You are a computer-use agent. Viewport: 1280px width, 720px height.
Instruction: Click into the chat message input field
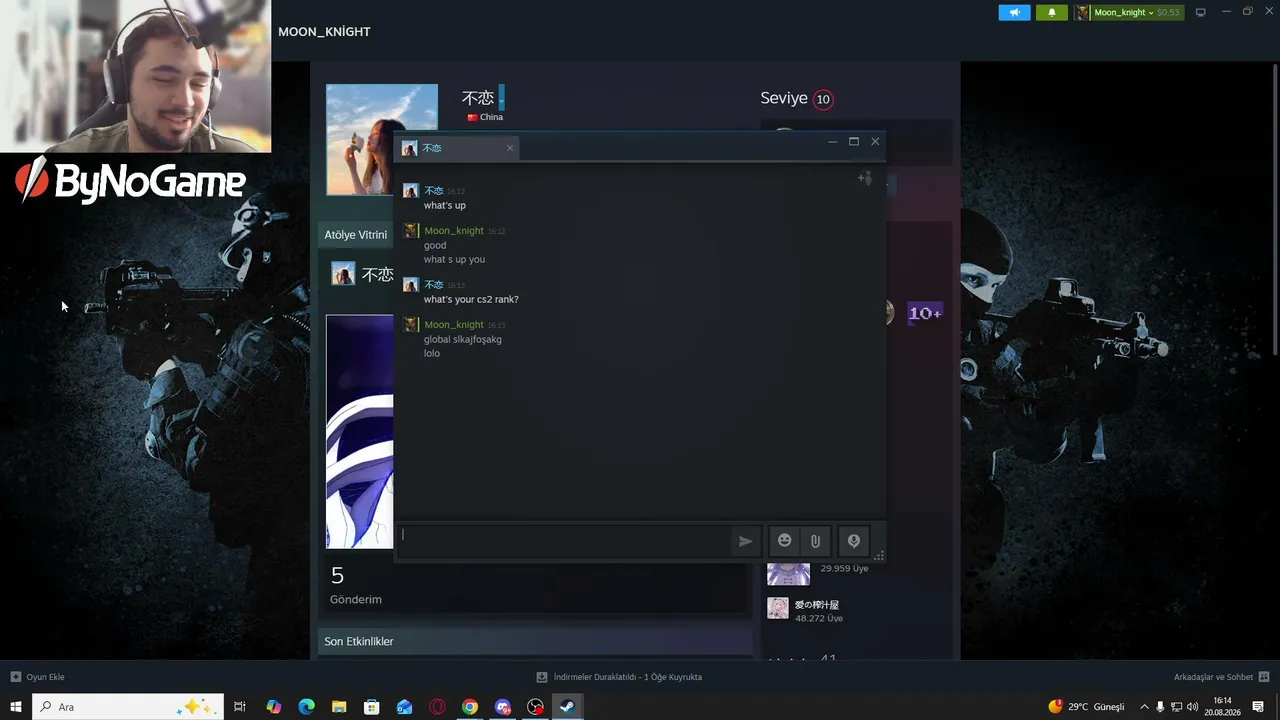pos(563,541)
